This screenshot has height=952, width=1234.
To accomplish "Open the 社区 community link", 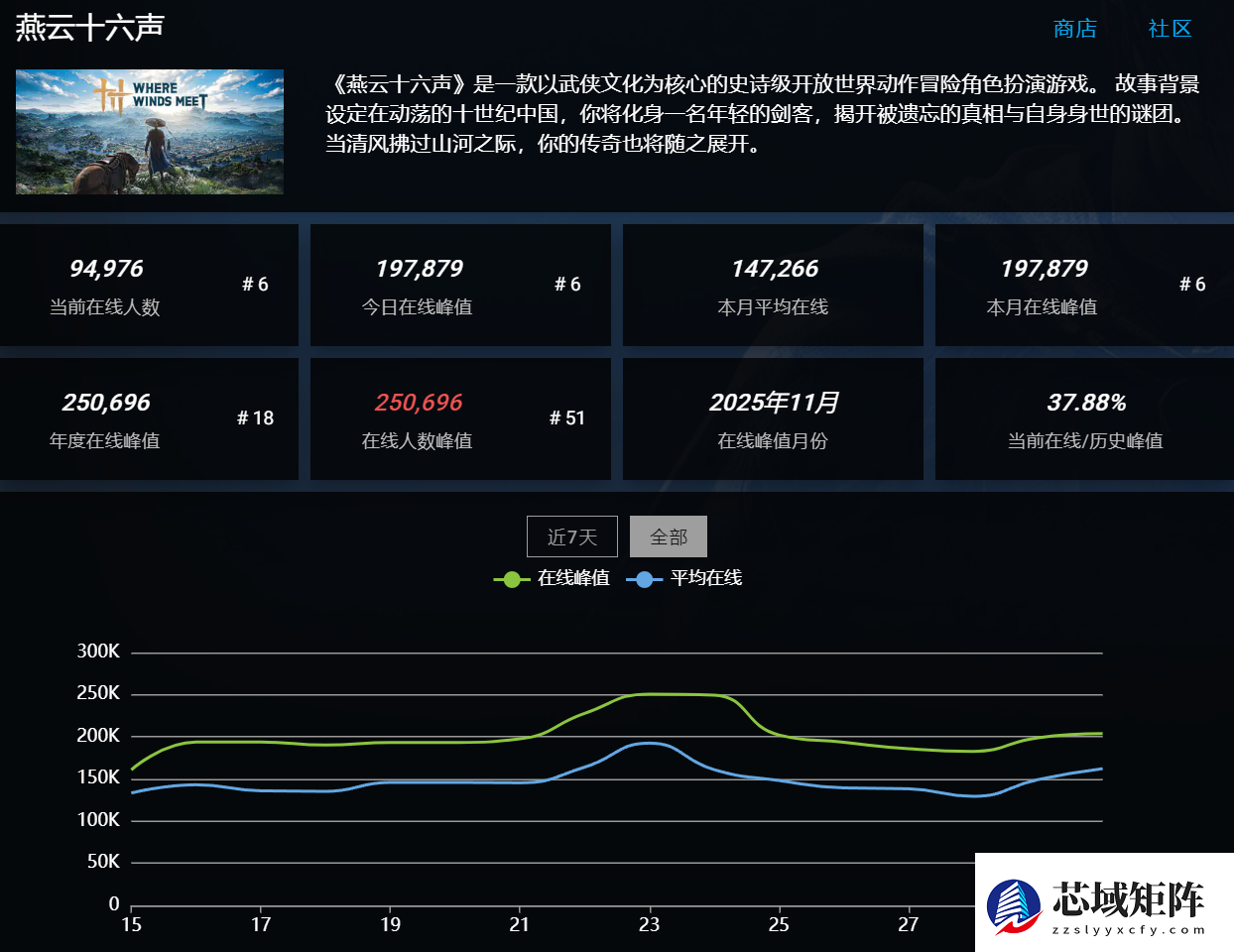I will click(1170, 29).
